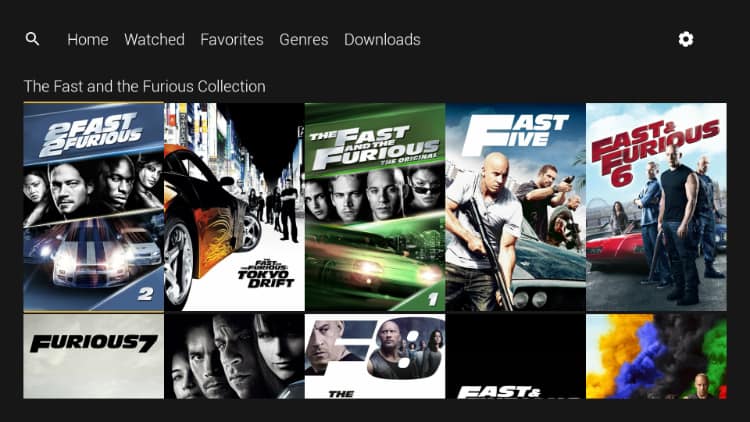Open the dark close-up faces poster
Image resolution: width=750 pixels, height=422 pixels.
234,356
